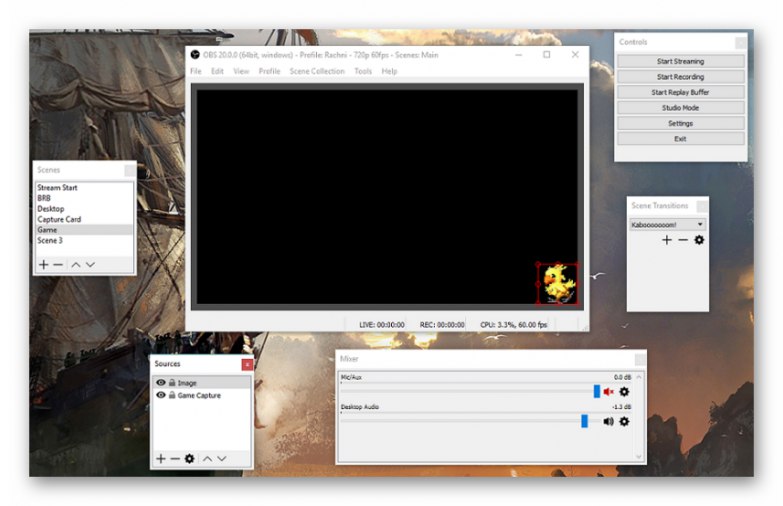Viewport: 783px width, 506px height.
Task: Unmute the Mic/Aux speaker icon
Action: coord(608,392)
